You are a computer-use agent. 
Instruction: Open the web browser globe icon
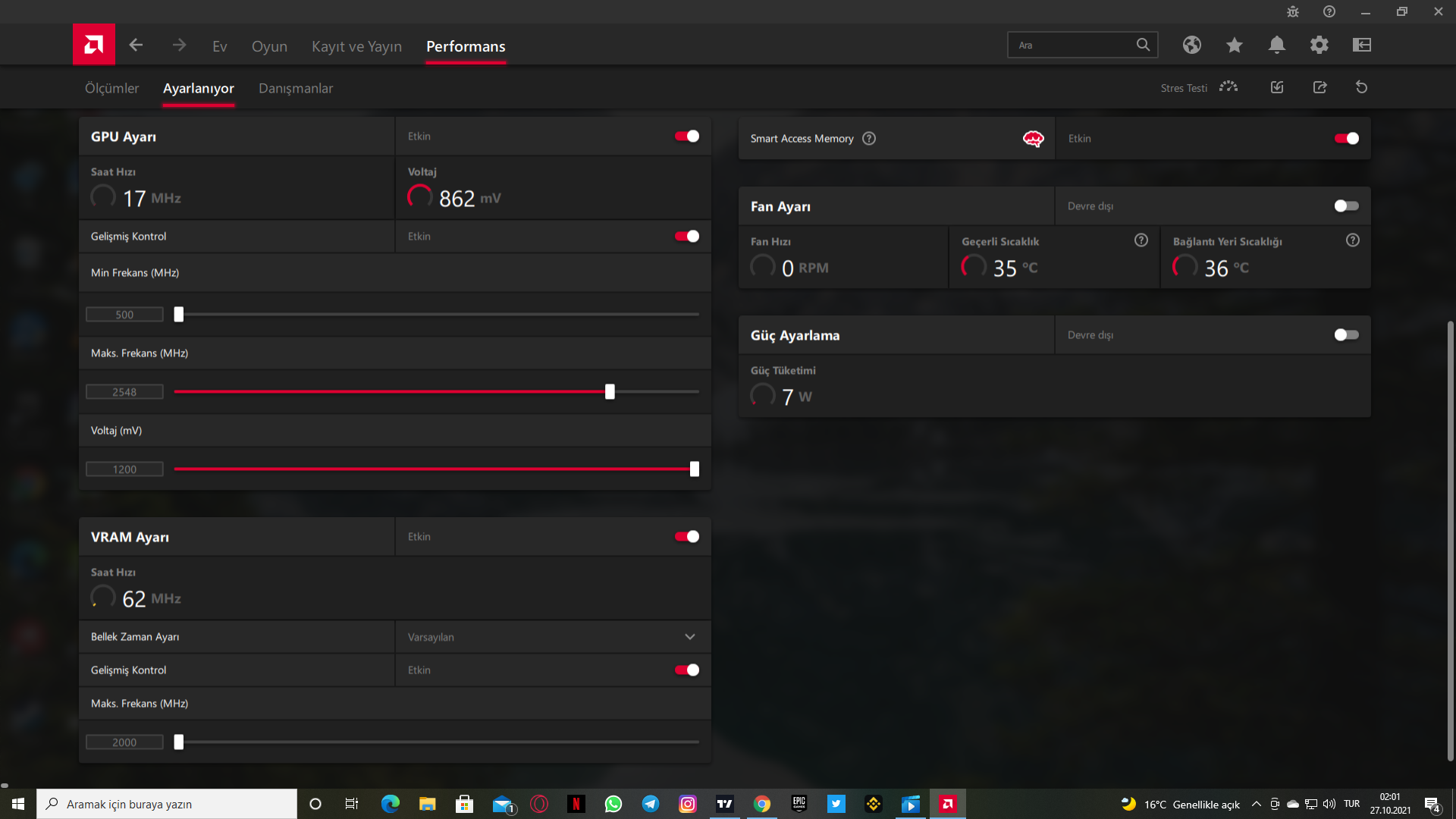point(1191,45)
